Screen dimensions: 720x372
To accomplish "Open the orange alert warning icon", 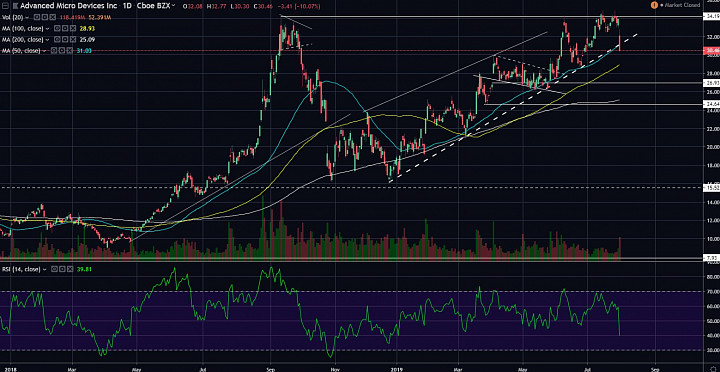I will click(x=653, y=5).
